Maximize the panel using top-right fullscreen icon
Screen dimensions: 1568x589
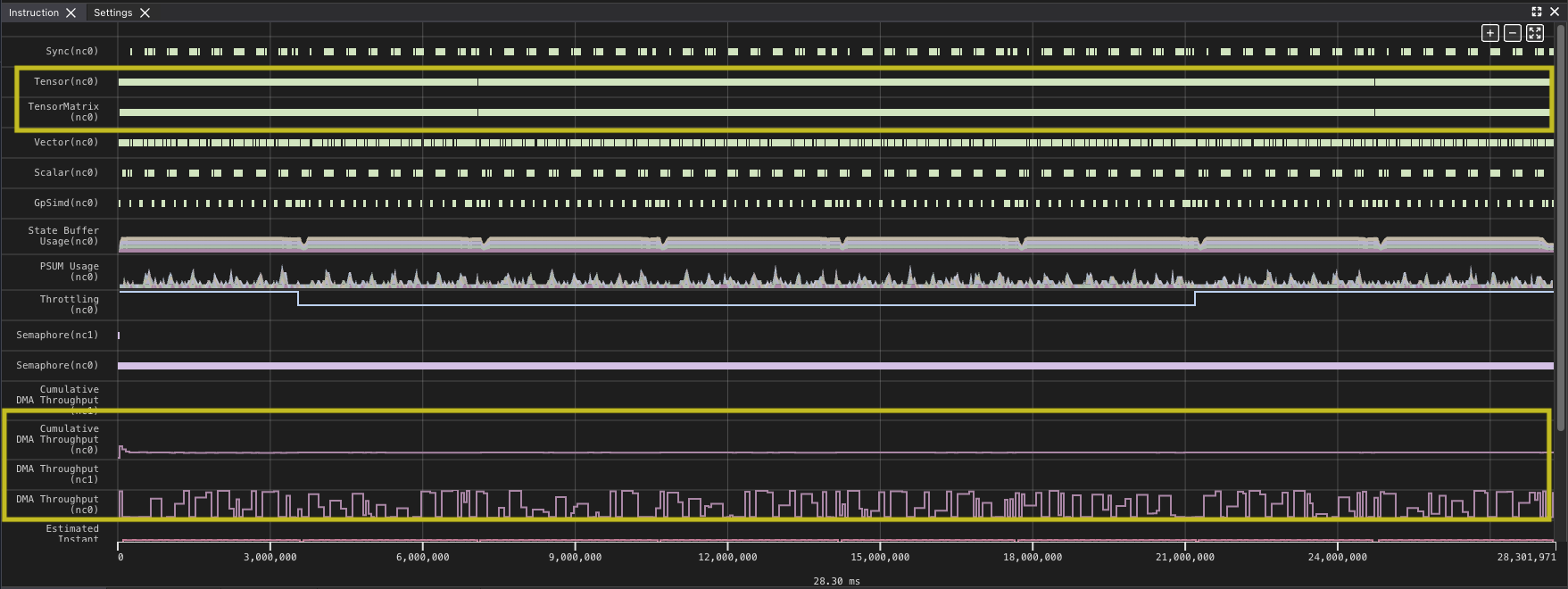[x=1536, y=12]
